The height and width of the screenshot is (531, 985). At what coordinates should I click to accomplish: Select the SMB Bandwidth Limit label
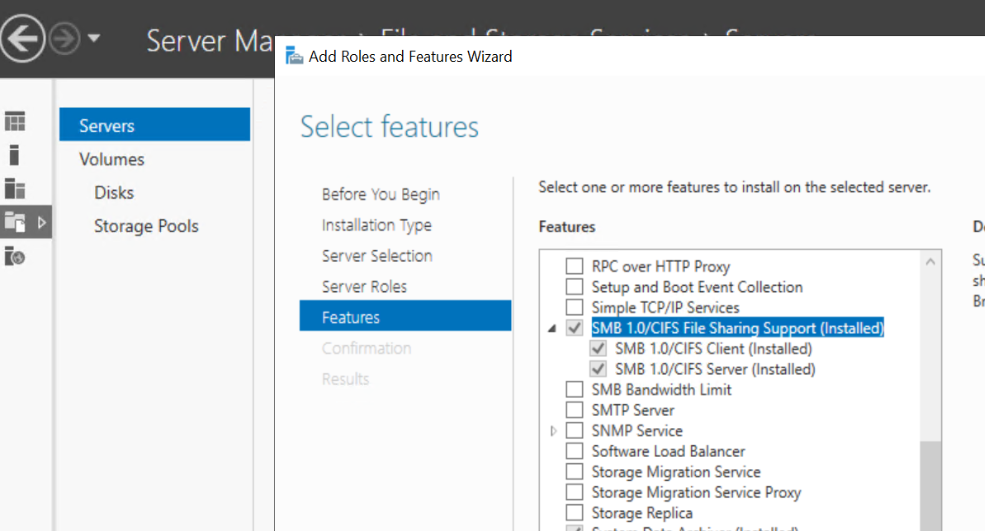click(x=661, y=390)
